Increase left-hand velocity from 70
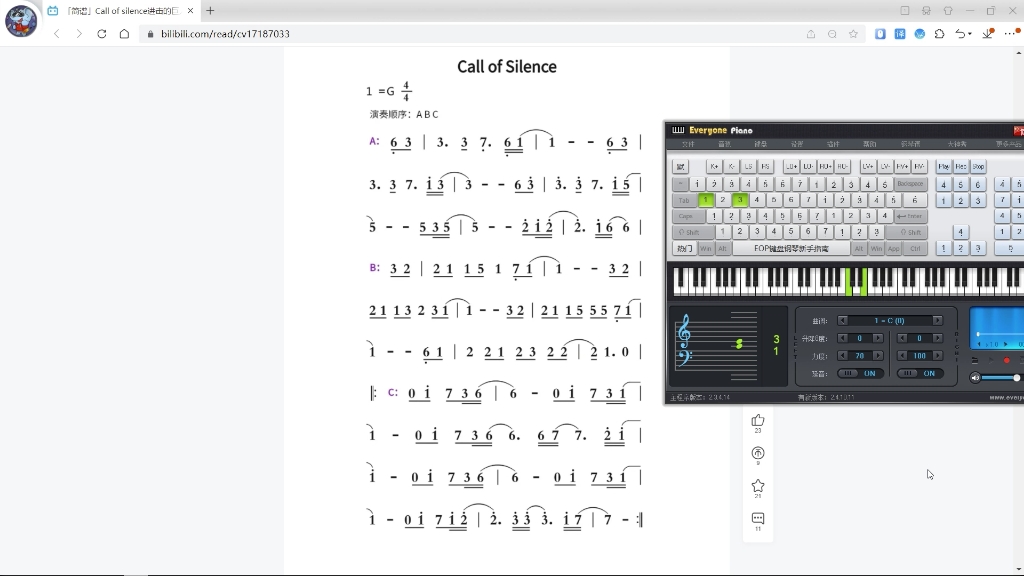 coord(878,356)
